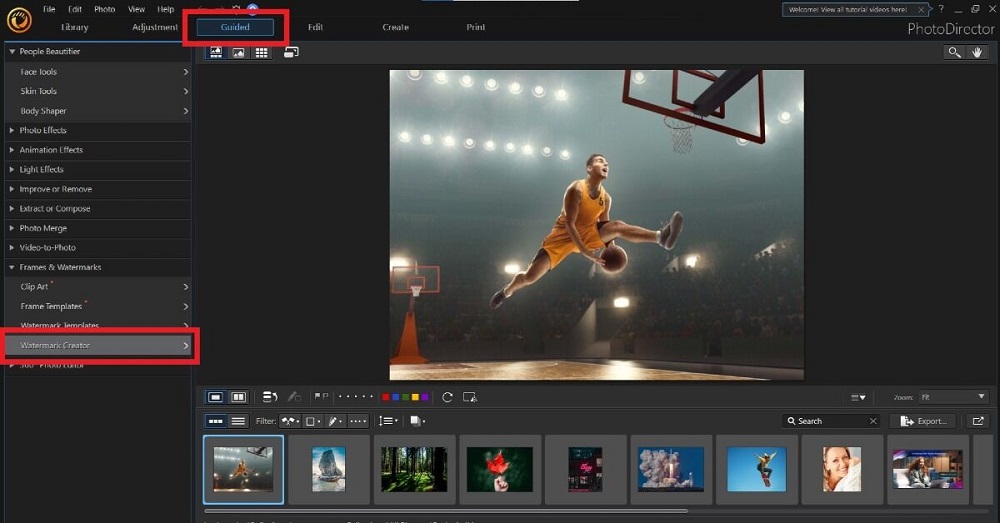Click the secondary display monitor icon

291,52
